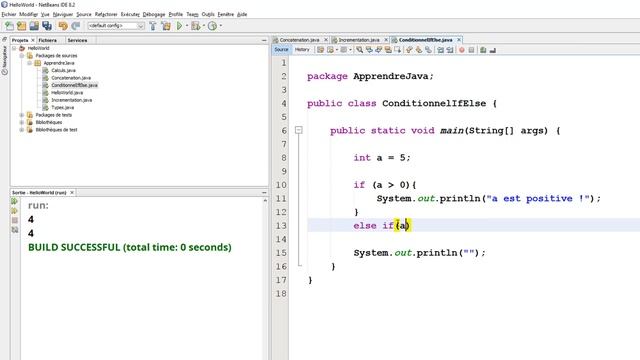Click the Start Macro Recording red icon
This screenshot has width=640, height=360.
[462, 50]
